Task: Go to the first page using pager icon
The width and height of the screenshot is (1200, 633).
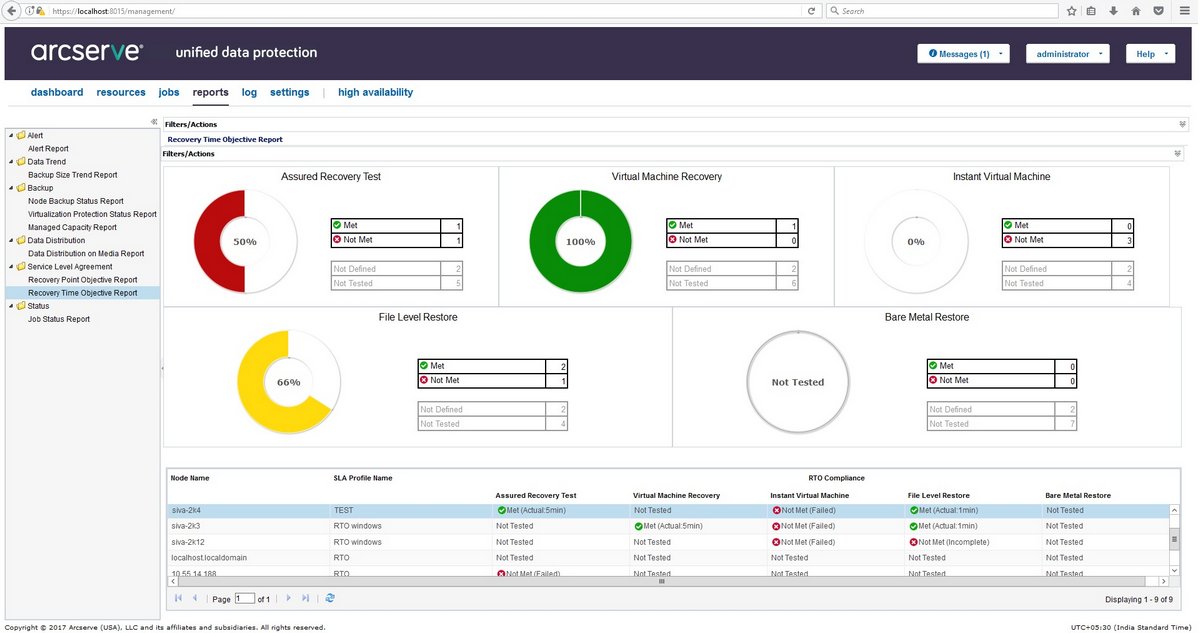Action: point(179,598)
